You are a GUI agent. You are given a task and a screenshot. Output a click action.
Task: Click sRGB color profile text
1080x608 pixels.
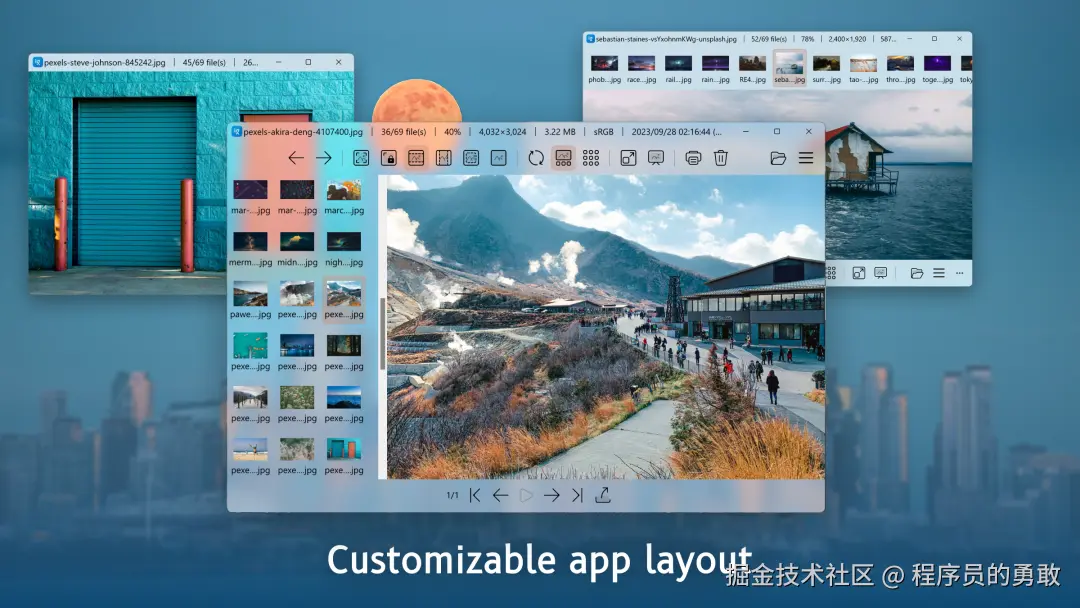click(603, 132)
